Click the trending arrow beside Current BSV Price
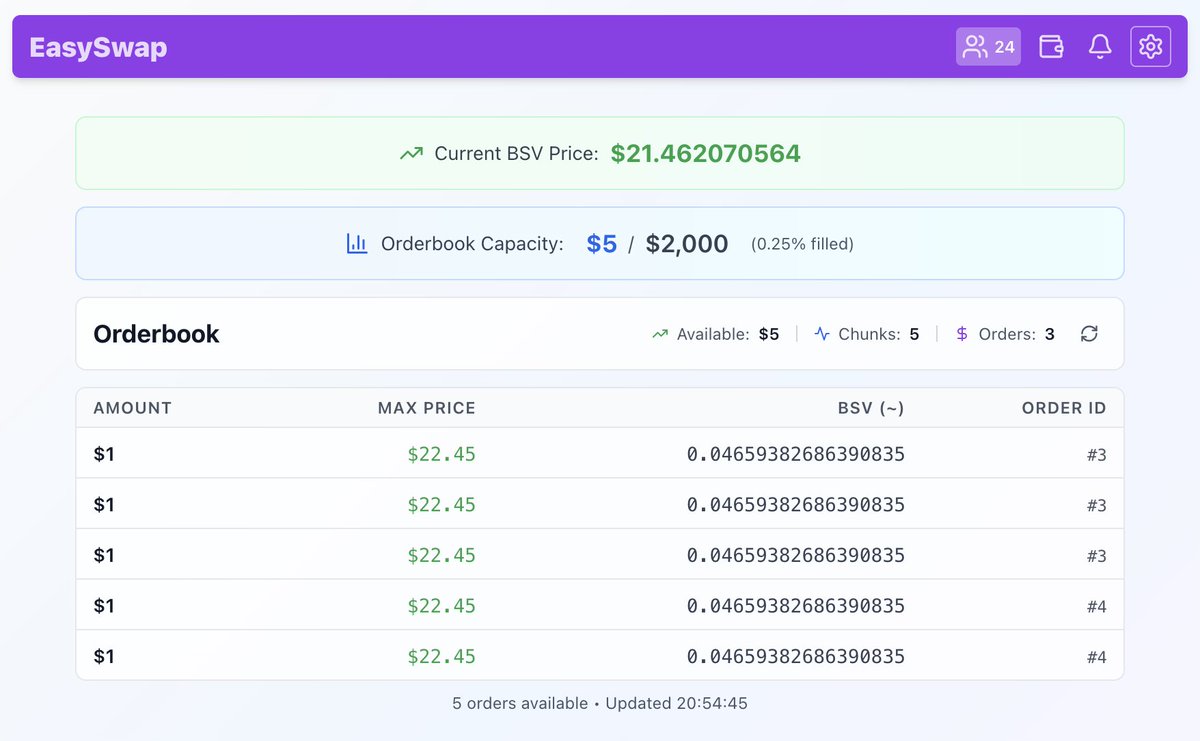The image size is (1200, 741). (410, 153)
